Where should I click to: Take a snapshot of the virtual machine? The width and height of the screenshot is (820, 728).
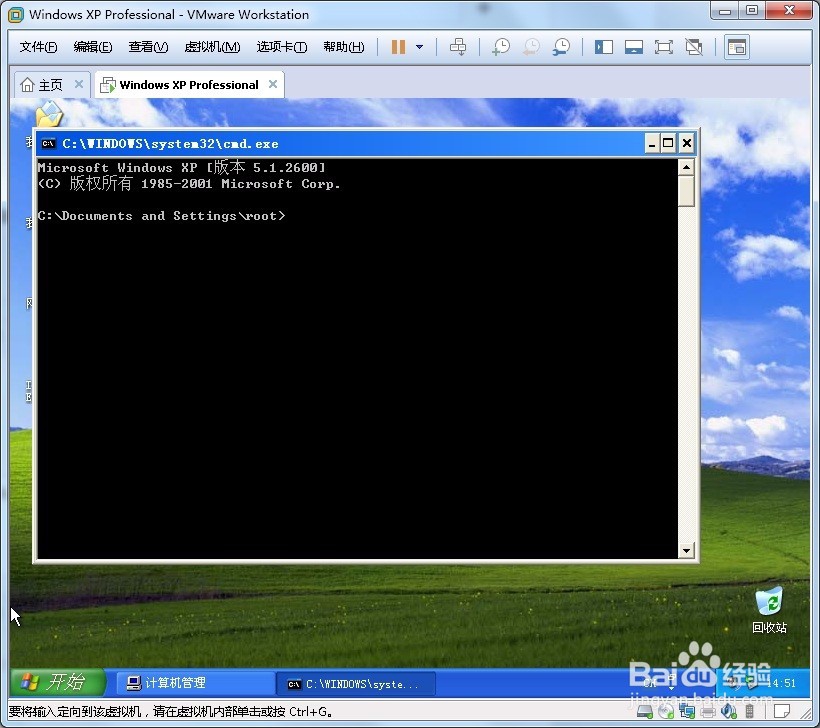(501, 46)
